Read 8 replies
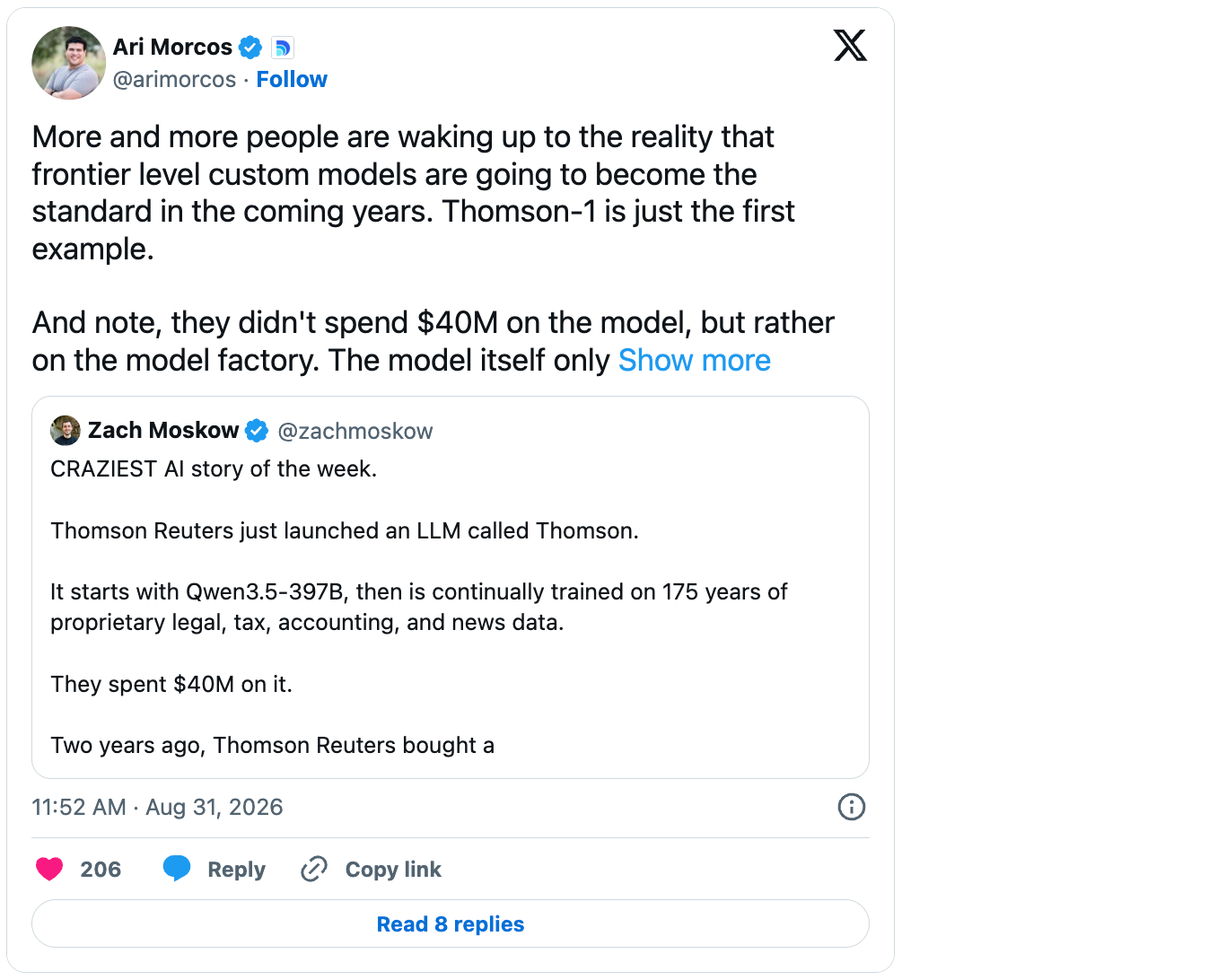 tap(451, 923)
